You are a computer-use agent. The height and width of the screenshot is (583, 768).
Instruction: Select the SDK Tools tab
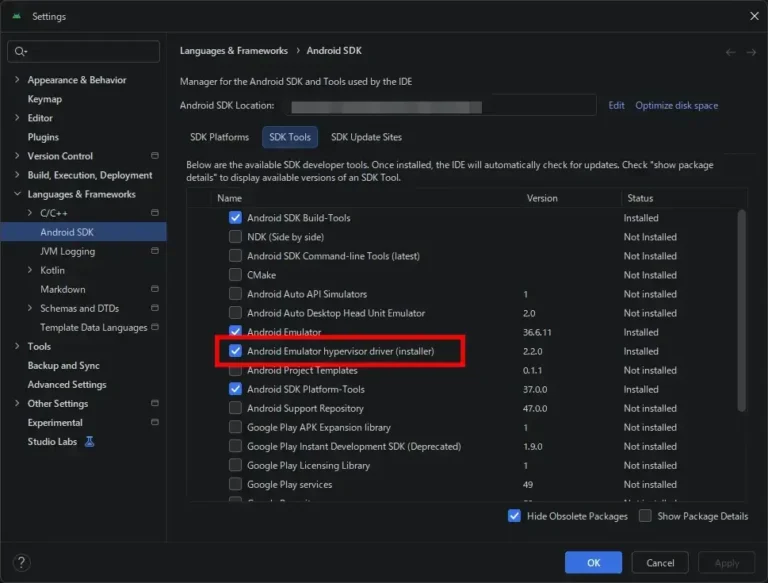pos(290,137)
